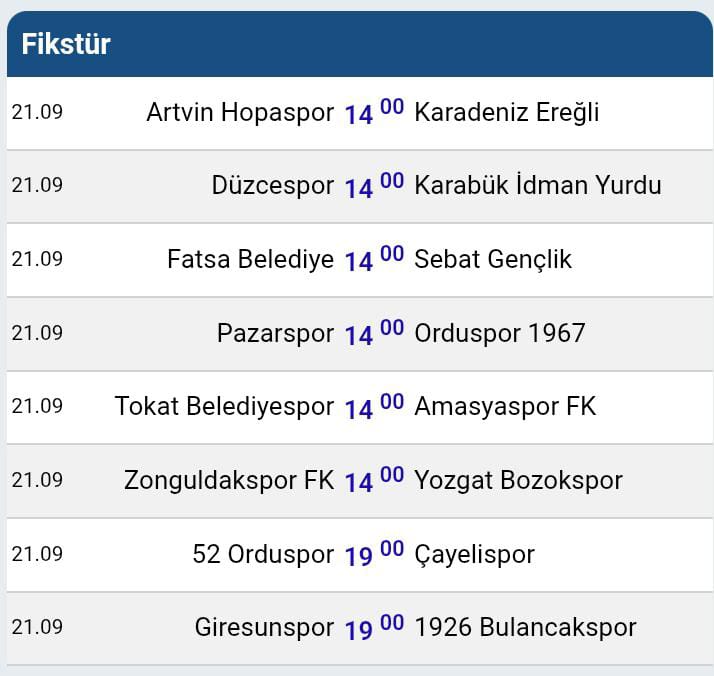Open Sebat Gençlik team page

pos(492,260)
